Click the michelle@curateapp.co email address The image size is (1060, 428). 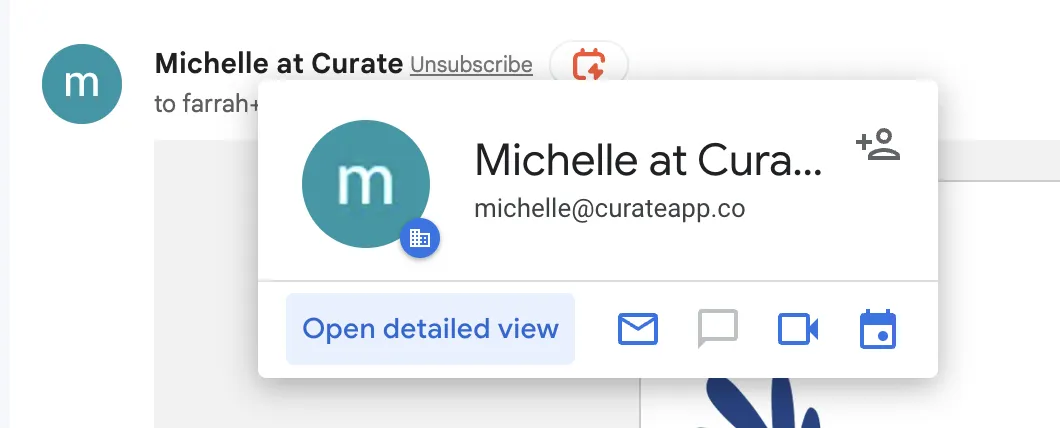(x=609, y=209)
